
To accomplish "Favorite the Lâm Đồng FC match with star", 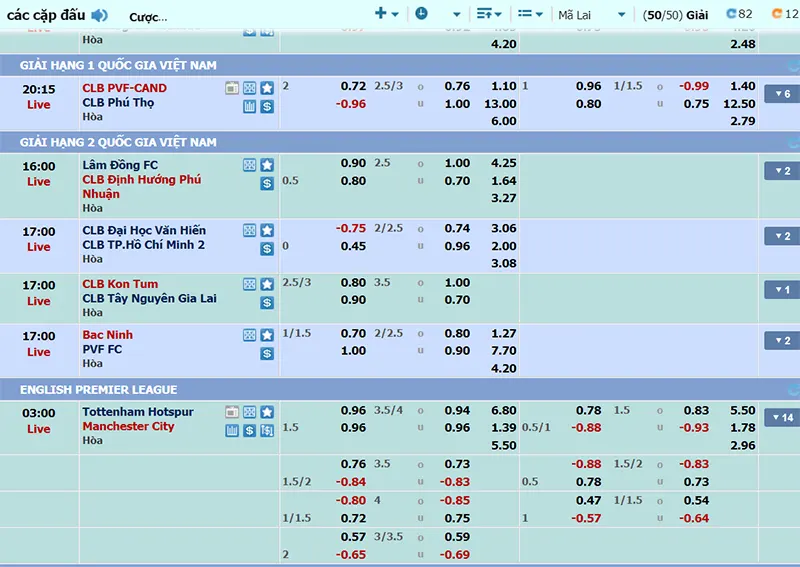I will (267, 165).
